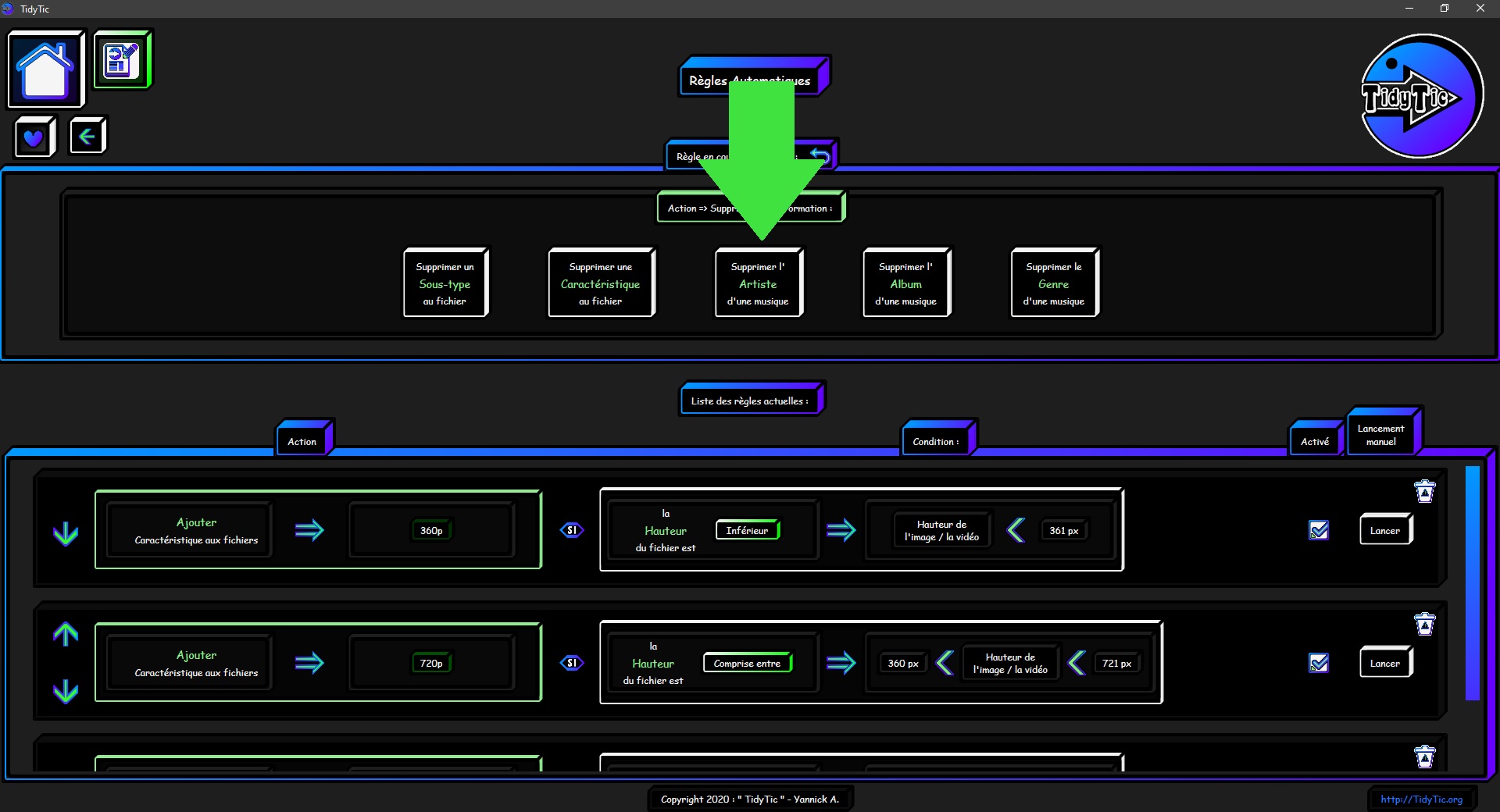The width and height of the screenshot is (1500, 812).
Task: Launch the 360p rule with Lancer
Action: [x=1385, y=530]
